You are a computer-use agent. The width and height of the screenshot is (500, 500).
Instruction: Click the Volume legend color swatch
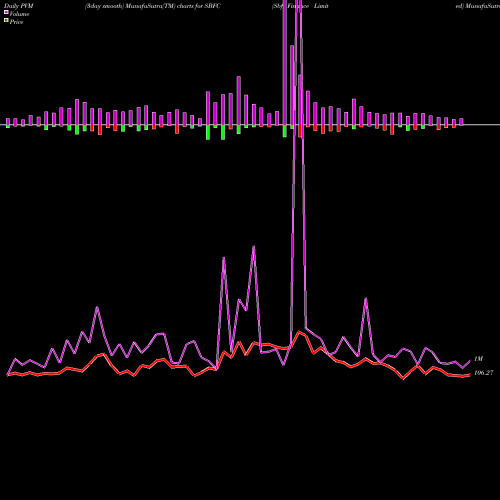[6, 12]
